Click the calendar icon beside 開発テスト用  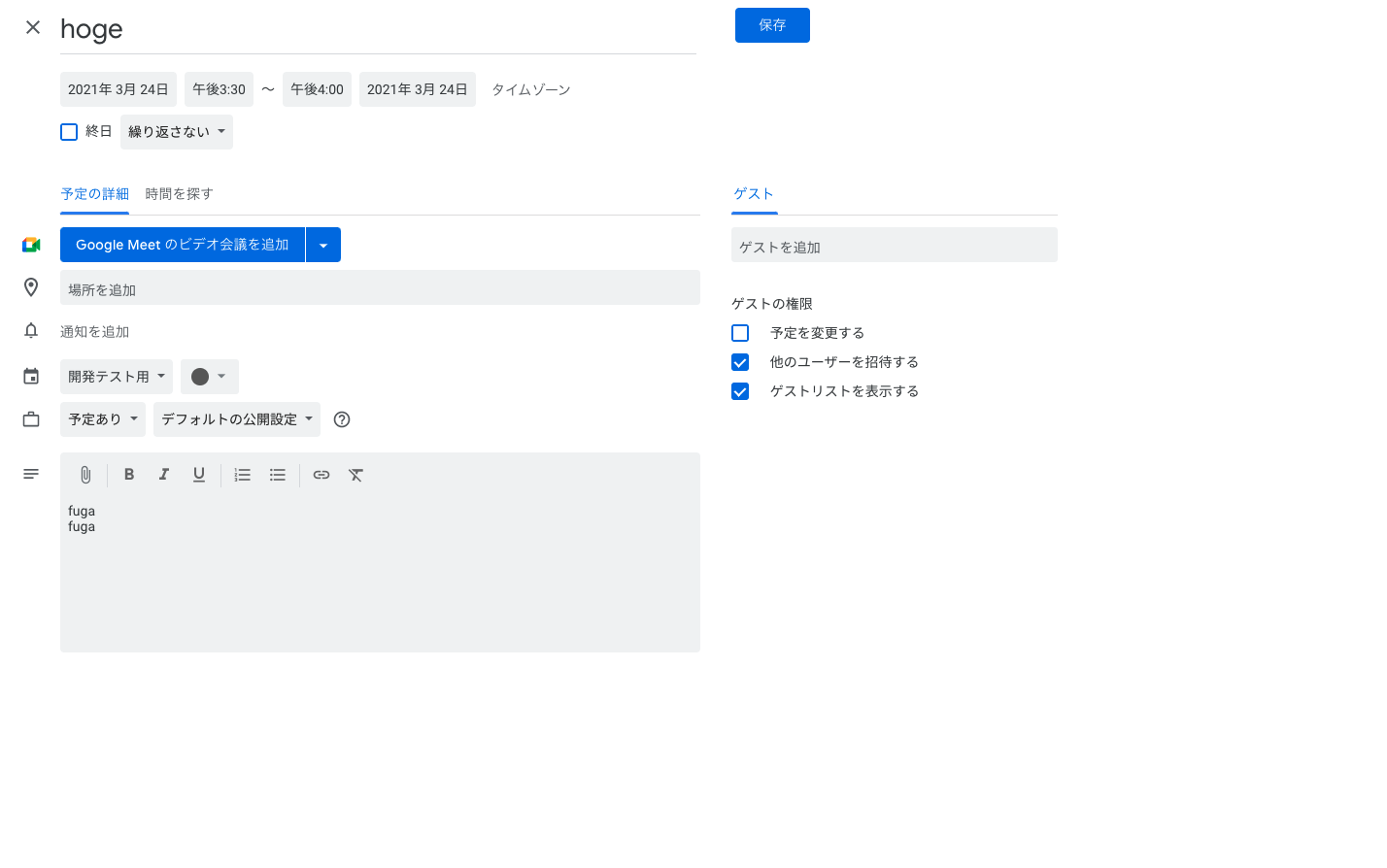pos(31,377)
